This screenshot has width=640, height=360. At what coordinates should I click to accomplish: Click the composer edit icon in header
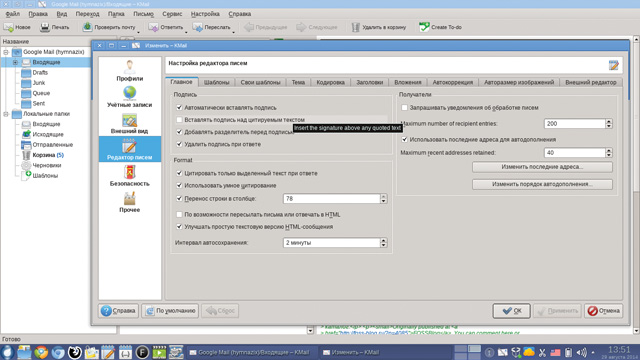coord(613,64)
